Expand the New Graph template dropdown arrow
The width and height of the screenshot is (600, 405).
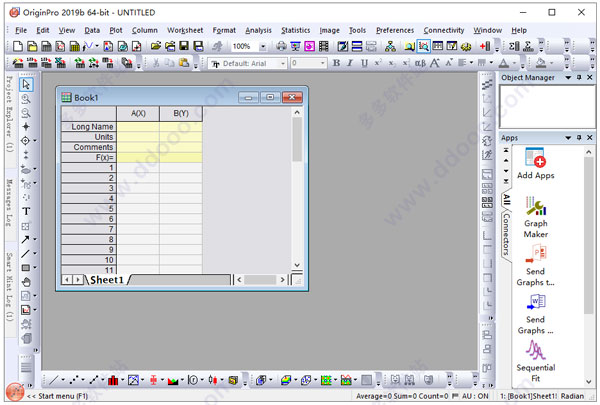pos(97,46)
